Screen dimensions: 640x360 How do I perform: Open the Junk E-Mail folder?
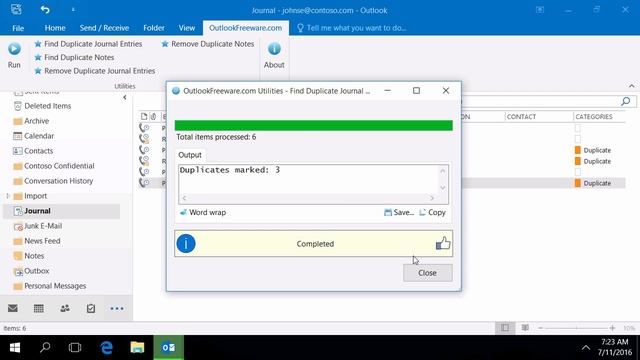click(x=38, y=226)
